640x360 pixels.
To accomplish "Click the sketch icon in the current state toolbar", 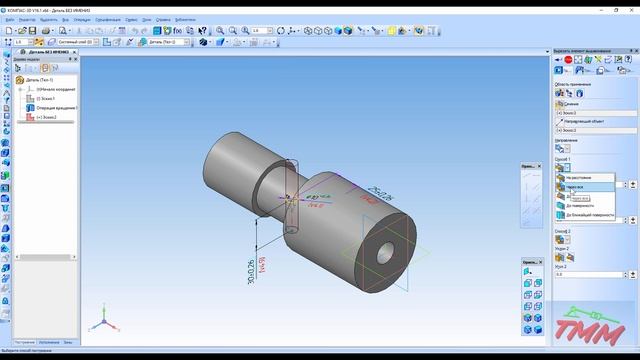I will point(107,42).
